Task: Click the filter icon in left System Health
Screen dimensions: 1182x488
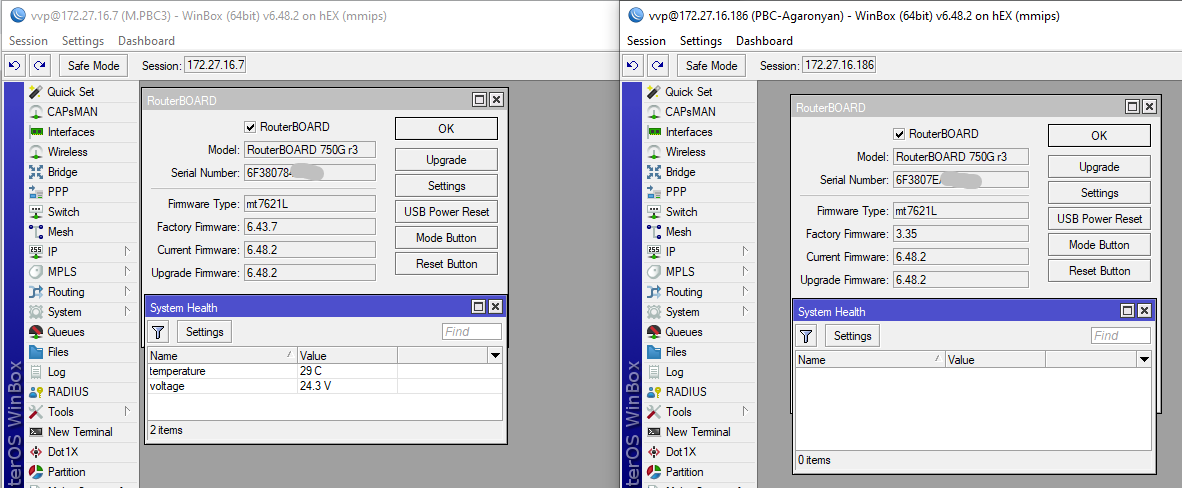Action: 158,331
